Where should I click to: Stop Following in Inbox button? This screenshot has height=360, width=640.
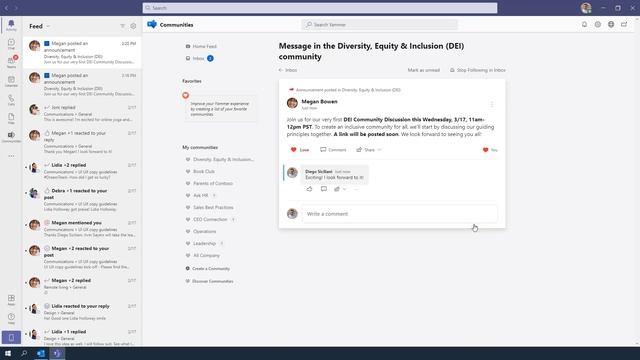[x=478, y=70]
